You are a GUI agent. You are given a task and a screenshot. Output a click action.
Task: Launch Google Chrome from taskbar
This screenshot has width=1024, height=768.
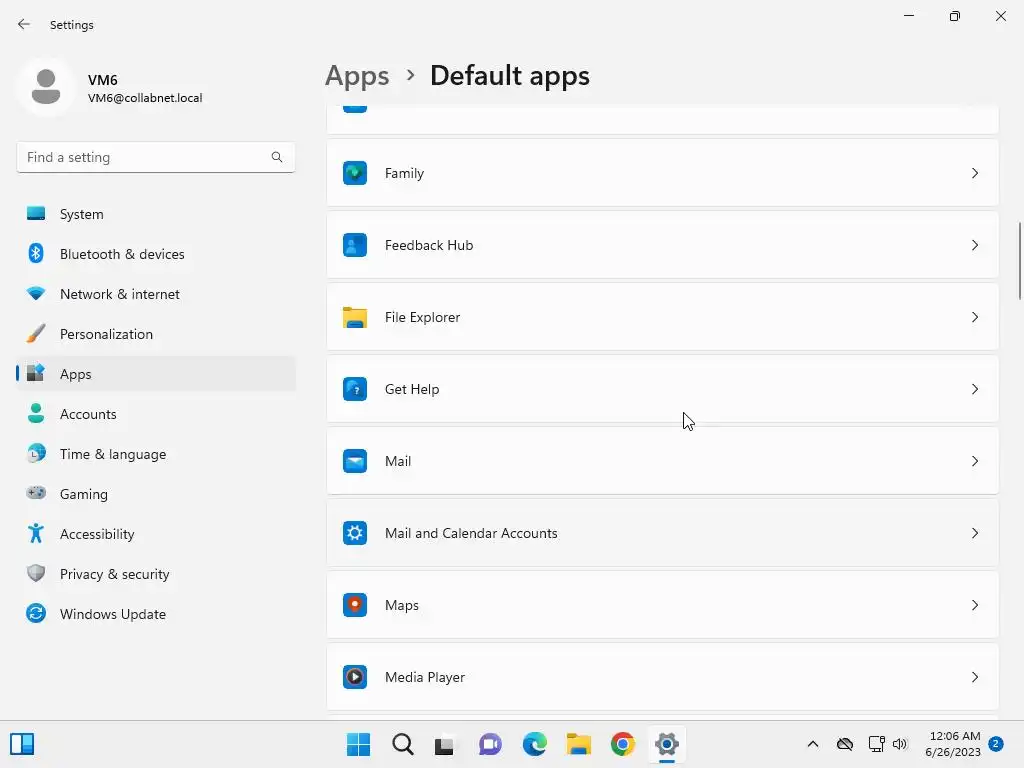(622, 744)
